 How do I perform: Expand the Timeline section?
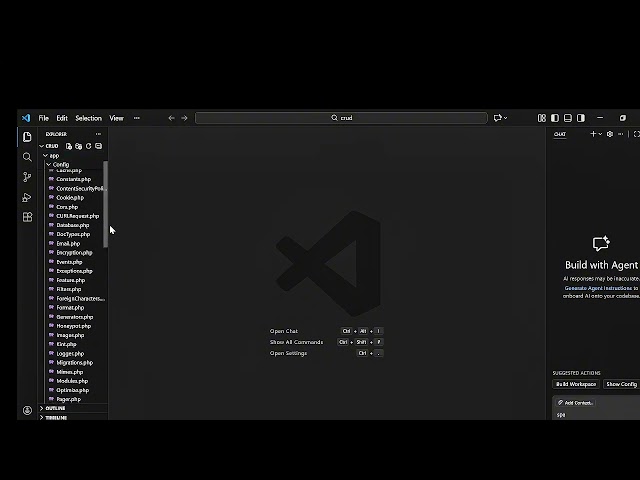56,418
